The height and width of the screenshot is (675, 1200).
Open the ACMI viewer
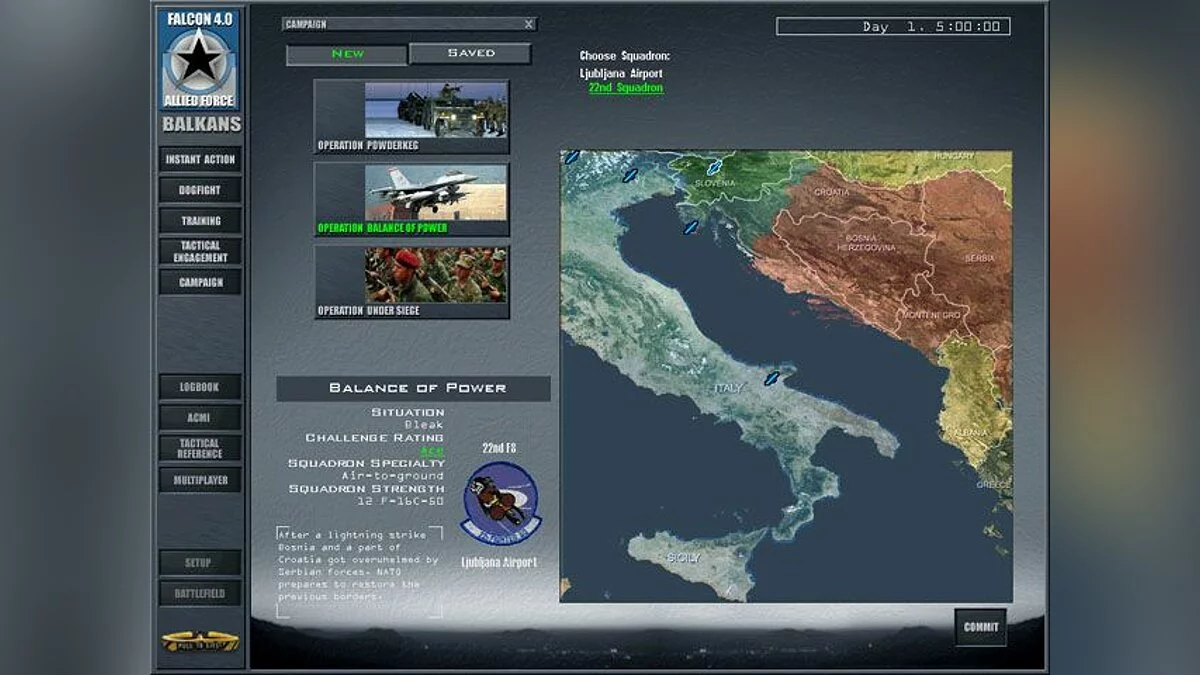(200, 418)
